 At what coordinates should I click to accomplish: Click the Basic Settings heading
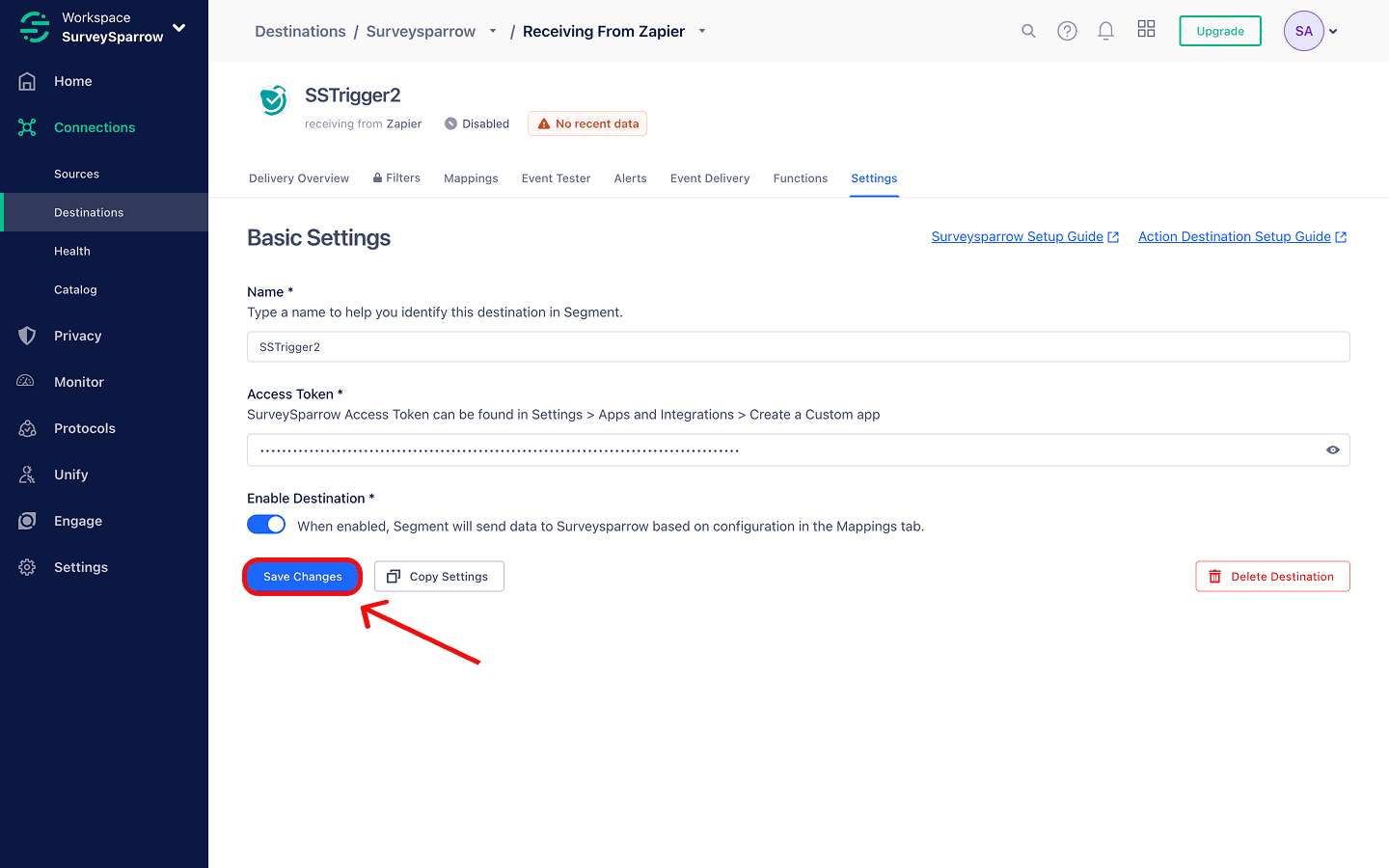coord(319,237)
